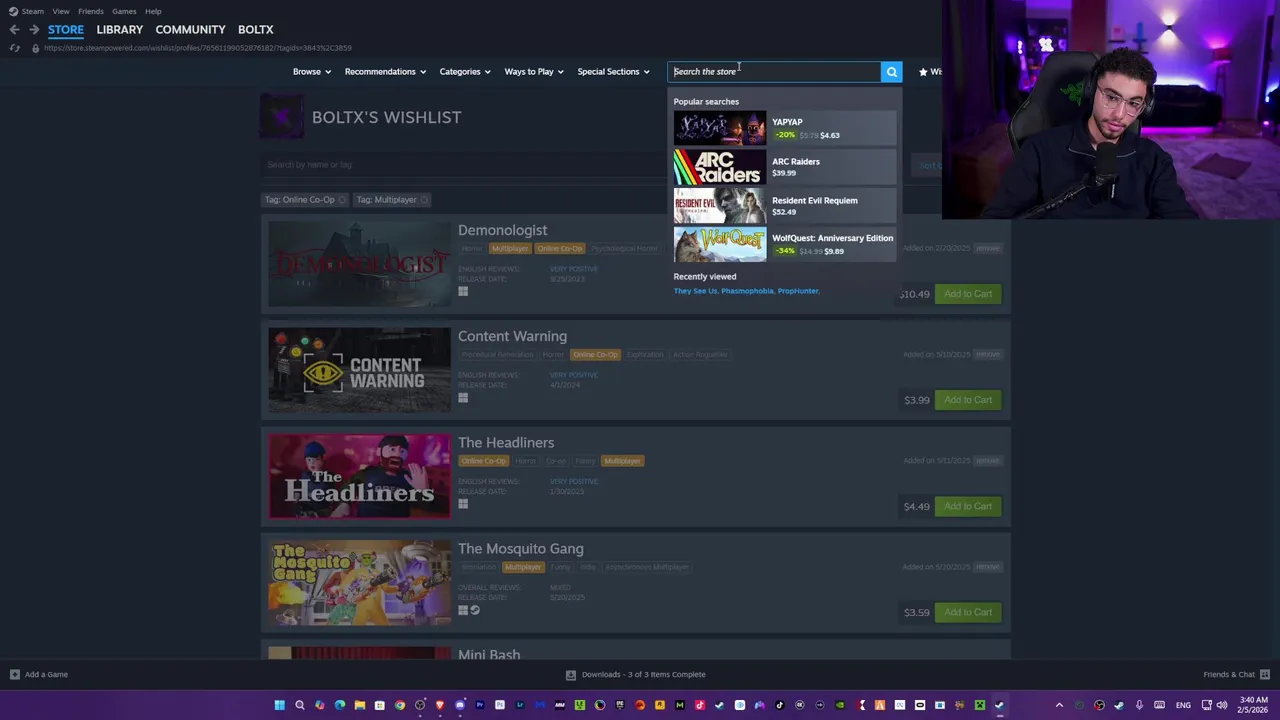Open the ENG language indicator
The width and height of the screenshot is (1280, 720).
pos(1183,705)
